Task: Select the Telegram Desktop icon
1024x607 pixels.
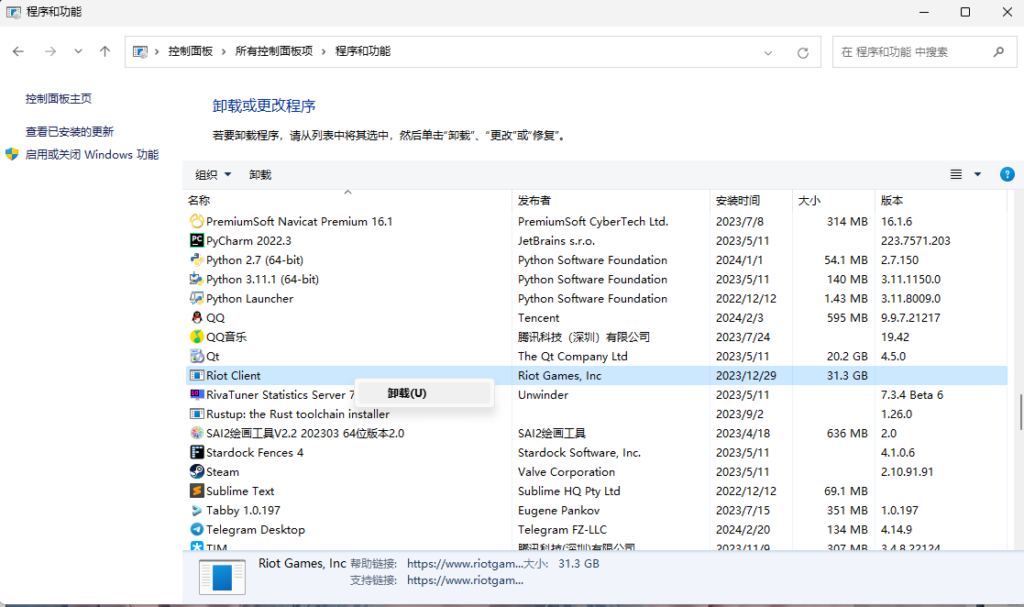Action: (x=197, y=530)
